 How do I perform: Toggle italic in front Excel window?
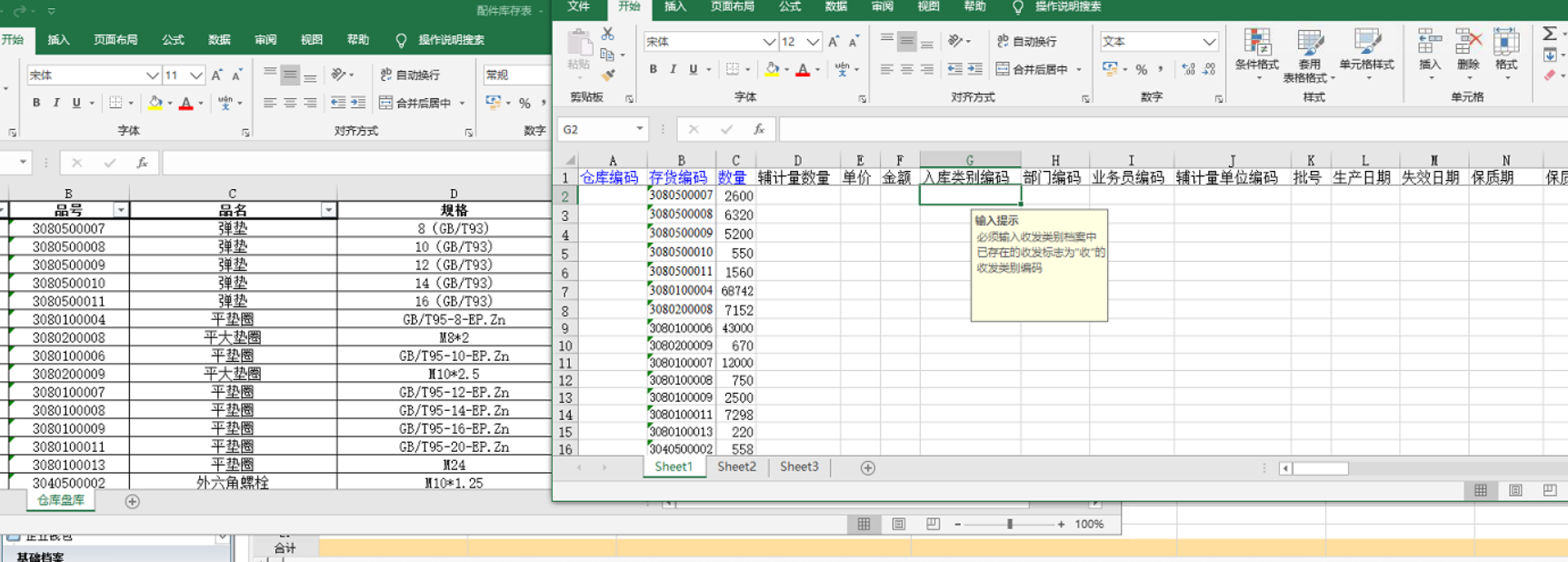click(673, 69)
